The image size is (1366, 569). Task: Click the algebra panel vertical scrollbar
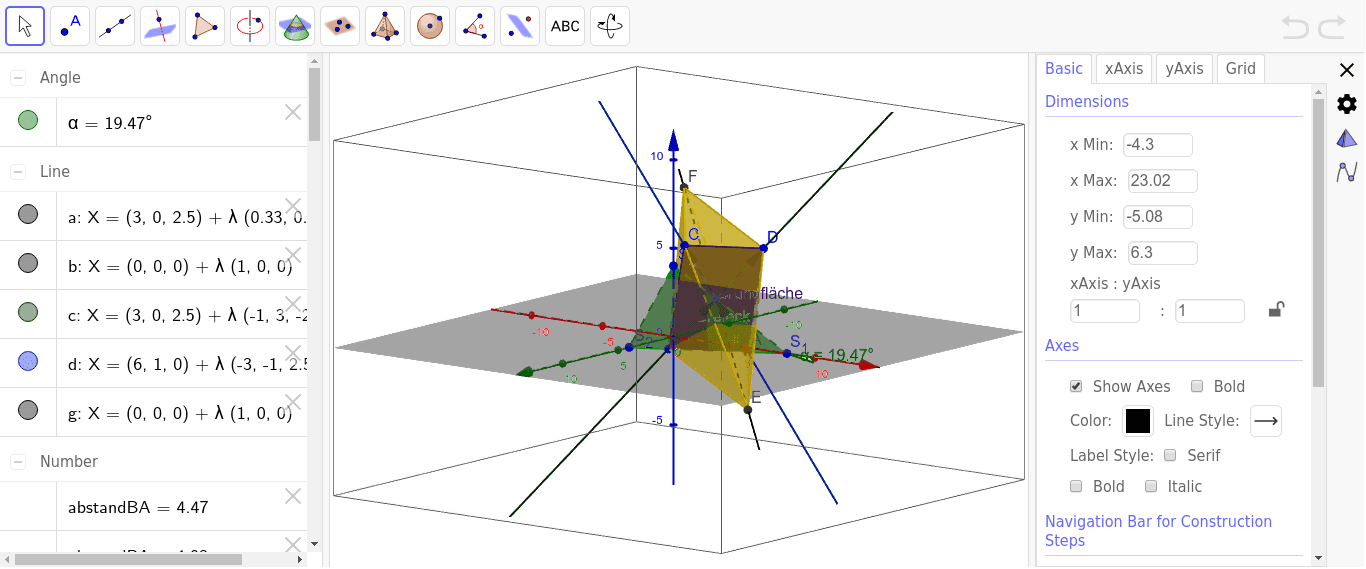(315, 104)
